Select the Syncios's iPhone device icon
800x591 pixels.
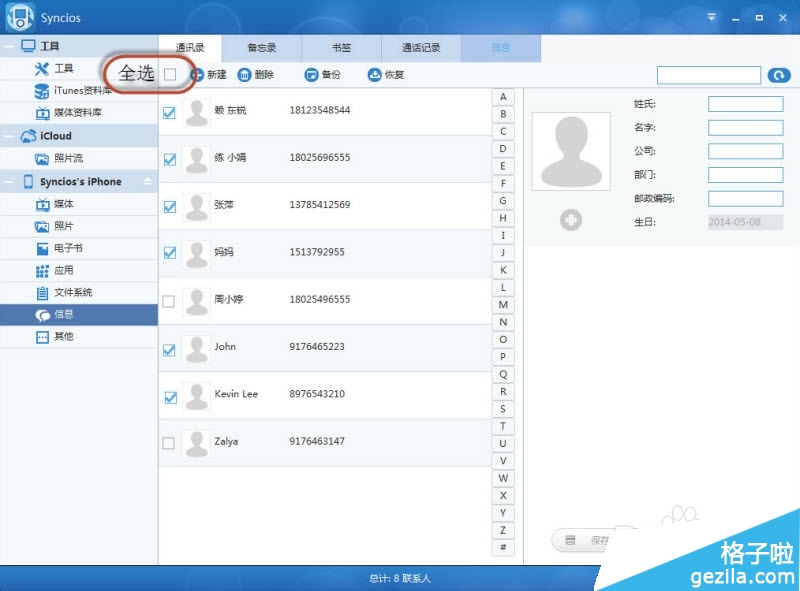(x=28, y=181)
